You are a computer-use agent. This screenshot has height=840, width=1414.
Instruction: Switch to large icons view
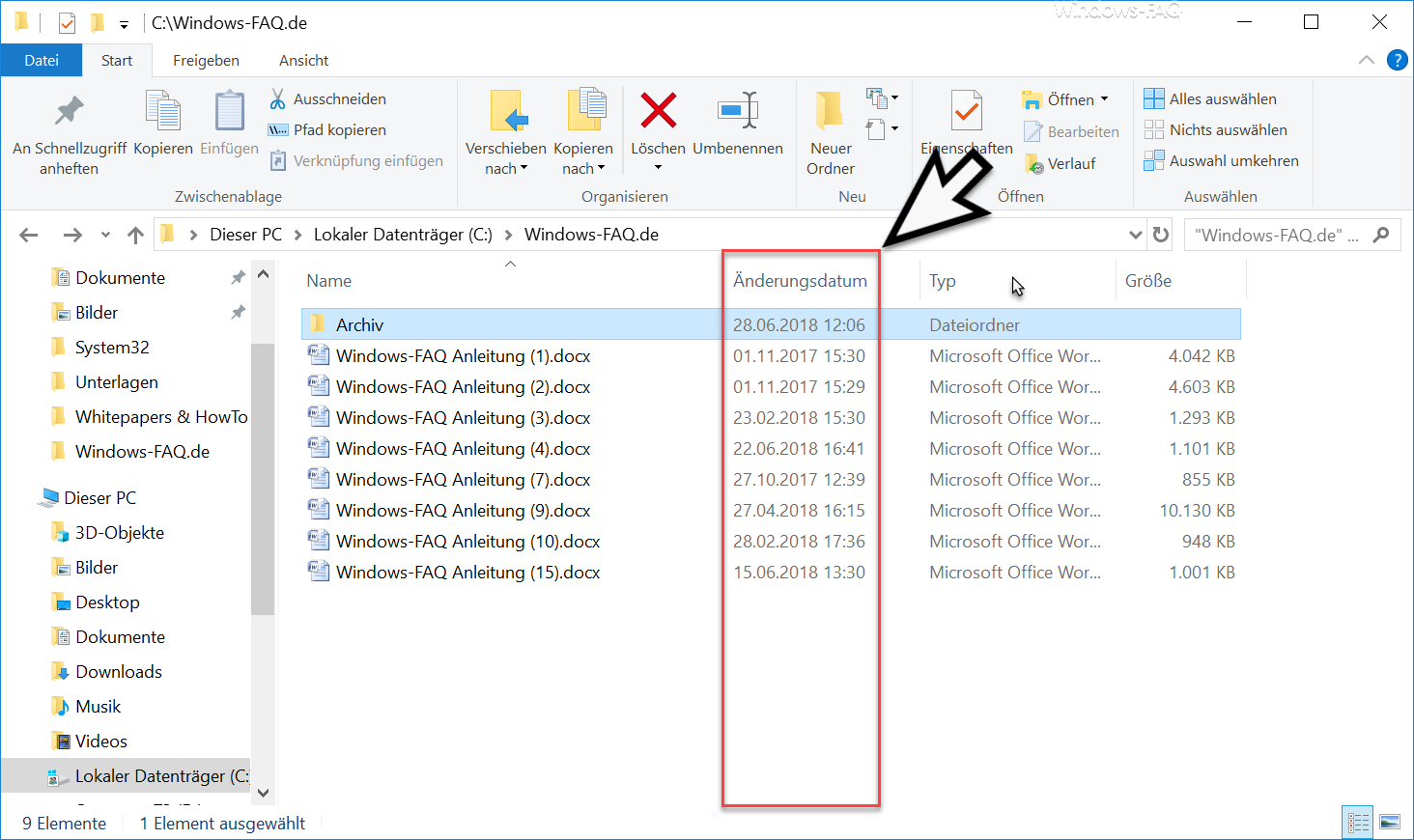[x=1390, y=823]
